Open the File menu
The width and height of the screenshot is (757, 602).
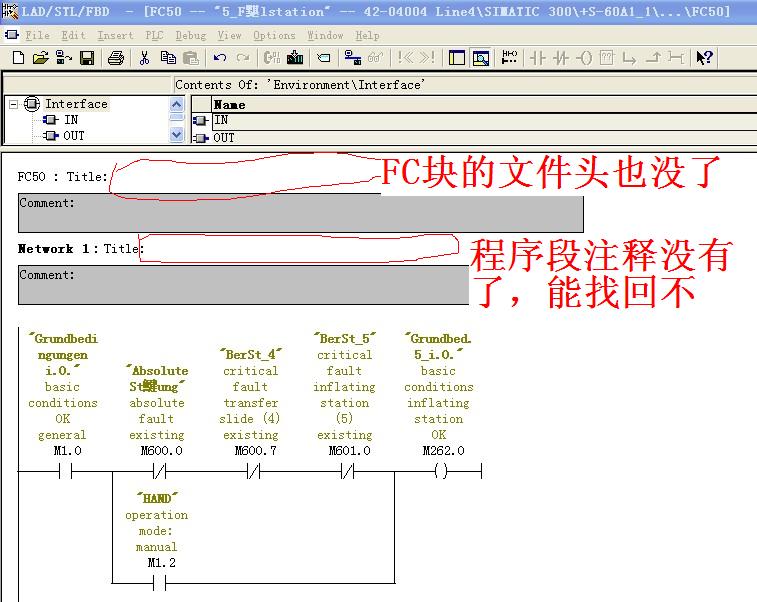pyautogui.click(x=37, y=36)
